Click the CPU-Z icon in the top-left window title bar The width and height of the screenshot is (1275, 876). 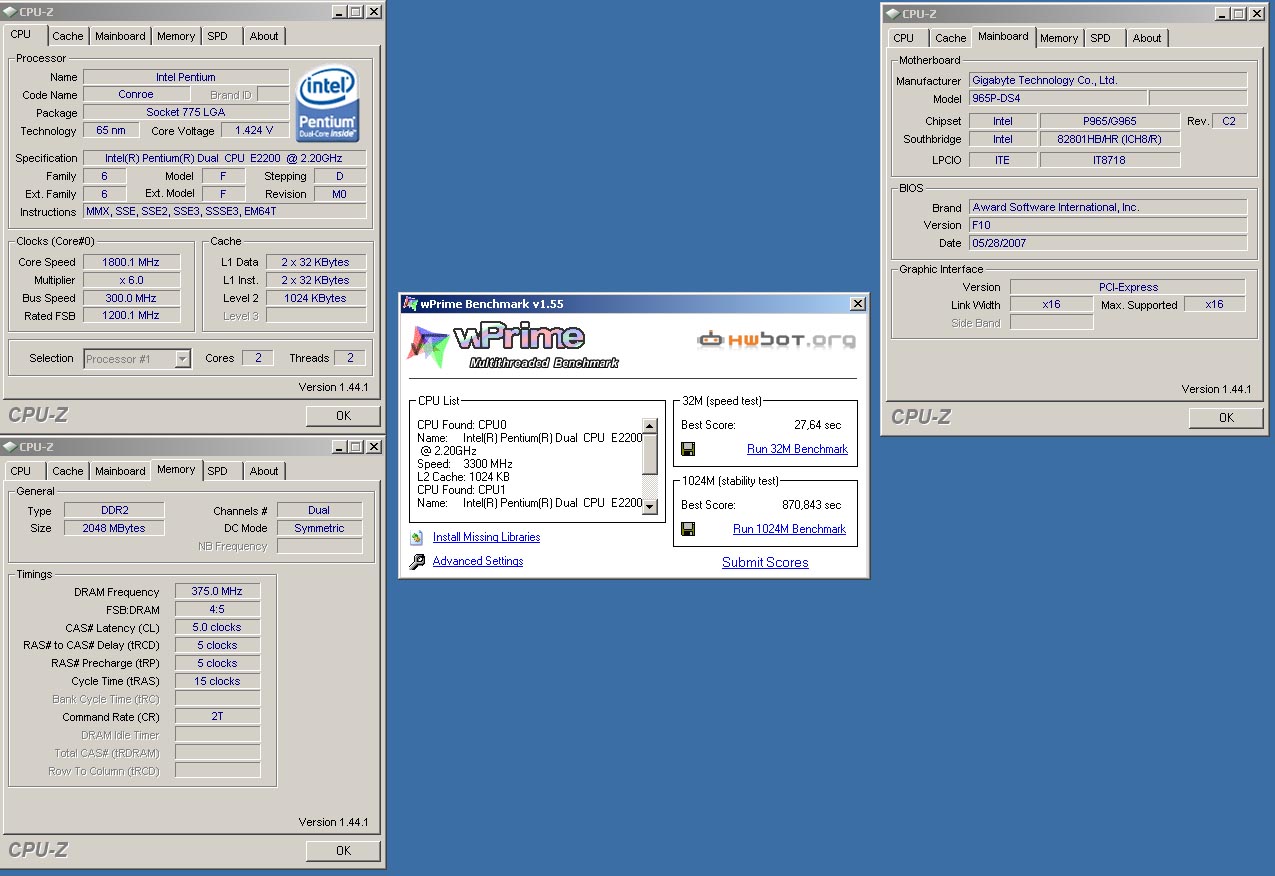pos(10,12)
